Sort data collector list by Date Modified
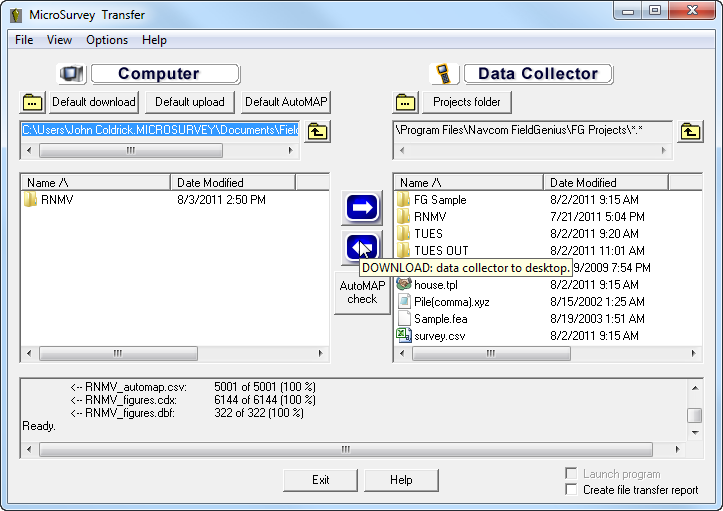Image resolution: width=723 pixels, height=511 pixels. click(x=606, y=183)
